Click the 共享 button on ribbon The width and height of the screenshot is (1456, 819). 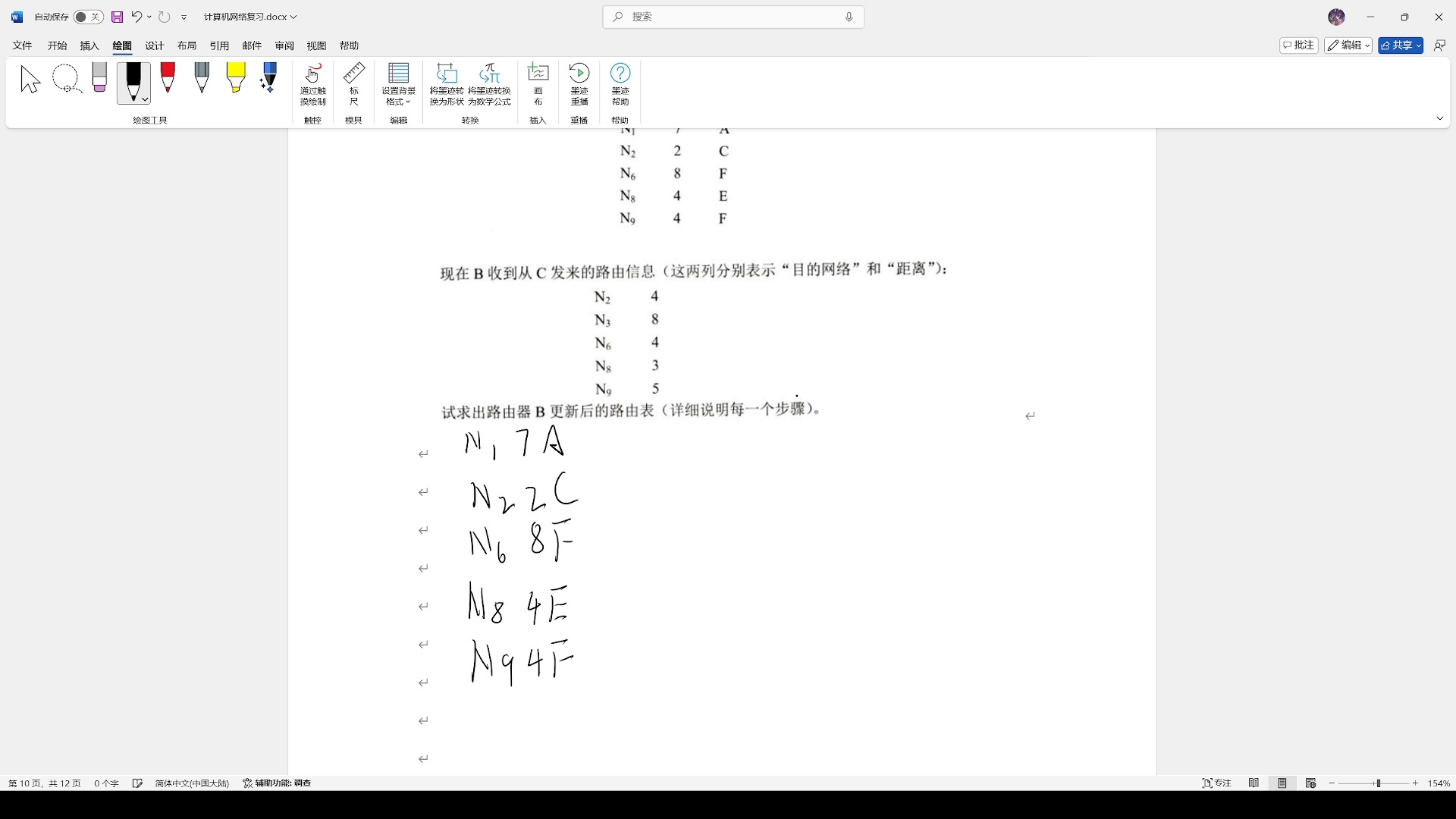[1398, 45]
